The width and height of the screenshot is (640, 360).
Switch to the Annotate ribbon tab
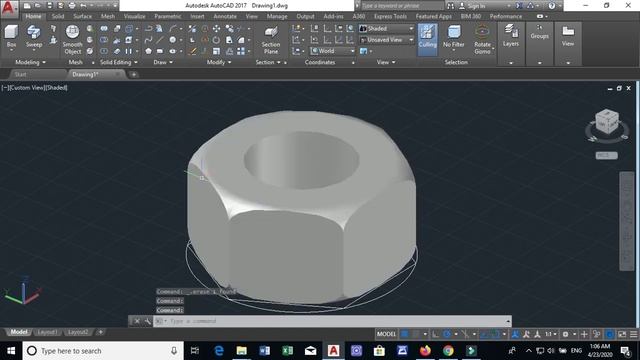(225, 16)
